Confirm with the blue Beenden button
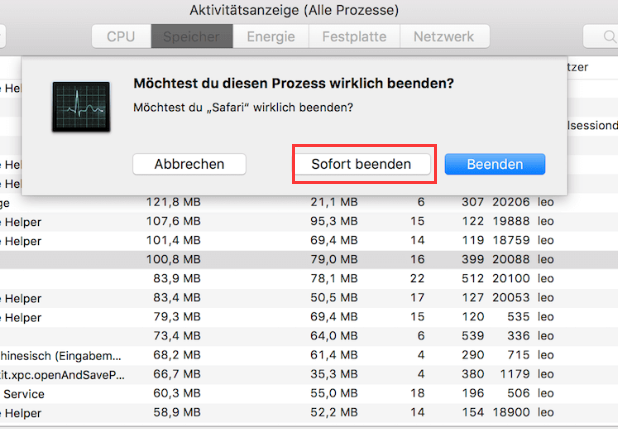This screenshot has width=618, height=429. tap(494, 163)
